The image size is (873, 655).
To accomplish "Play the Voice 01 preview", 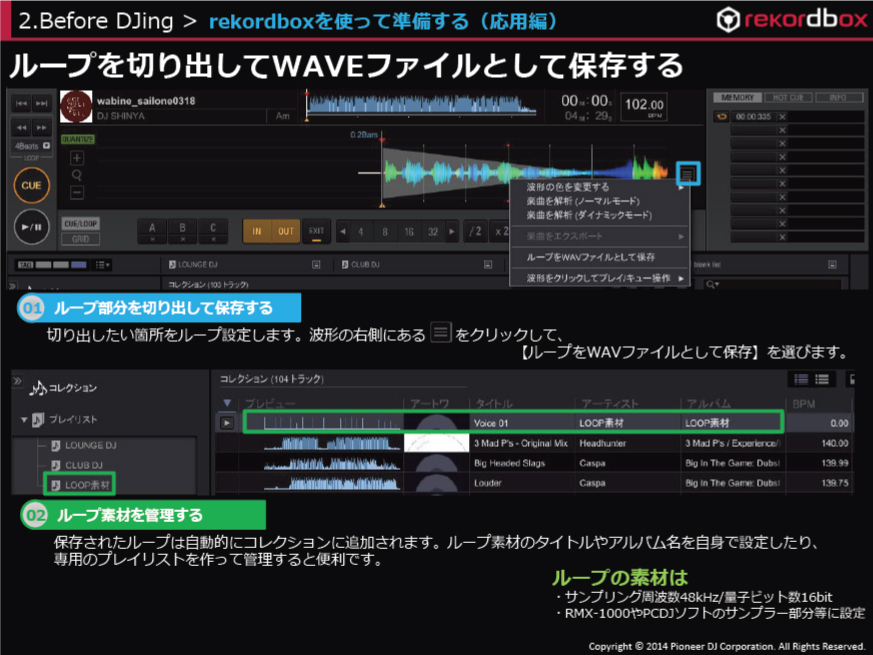I will [227, 423].
